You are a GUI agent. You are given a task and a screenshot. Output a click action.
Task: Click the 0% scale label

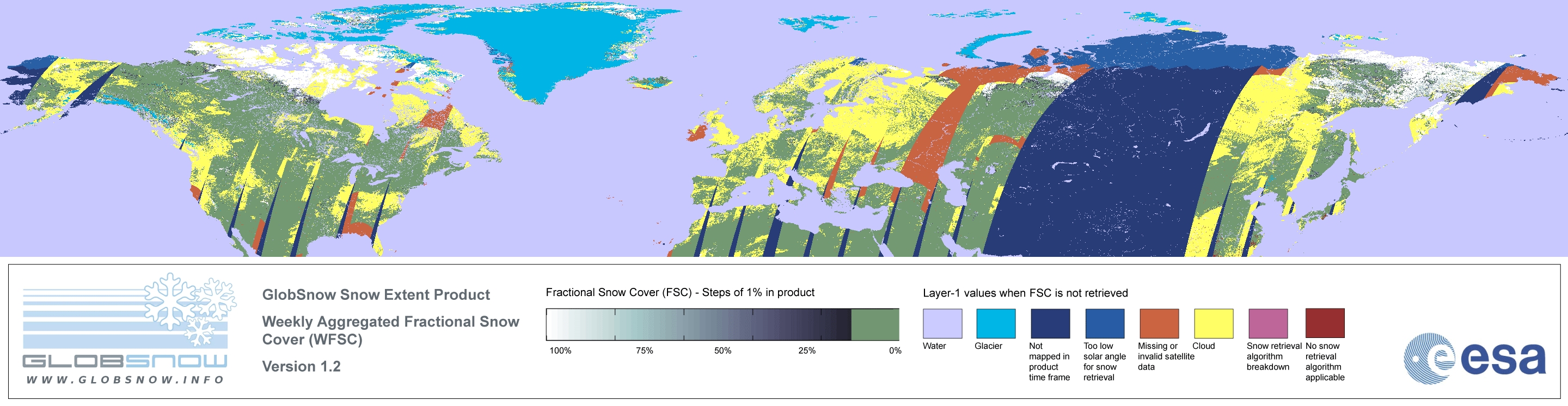pyautogui.click(x=895, y=350)
